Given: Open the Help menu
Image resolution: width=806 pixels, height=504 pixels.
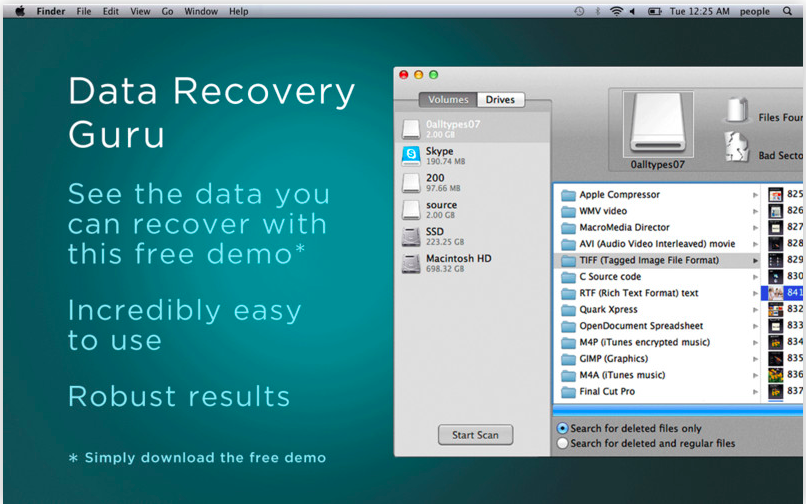Looking at the screenshot, I should (x=239, y=11).
